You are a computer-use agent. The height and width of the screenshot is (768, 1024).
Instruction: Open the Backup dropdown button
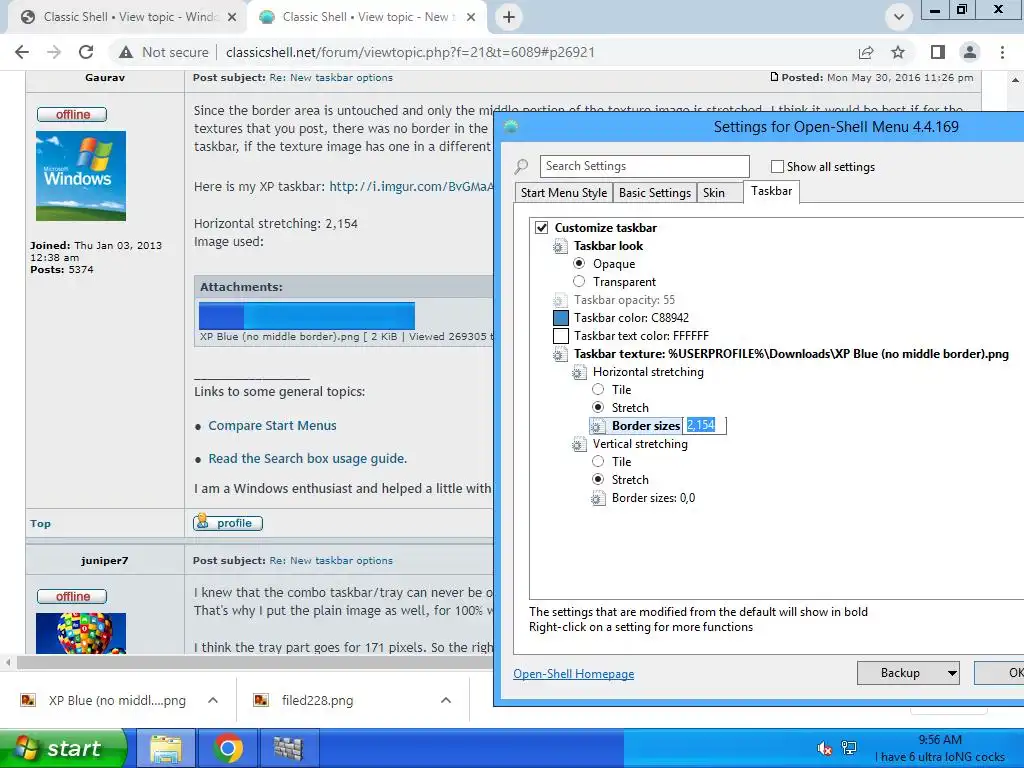point(908,673)
